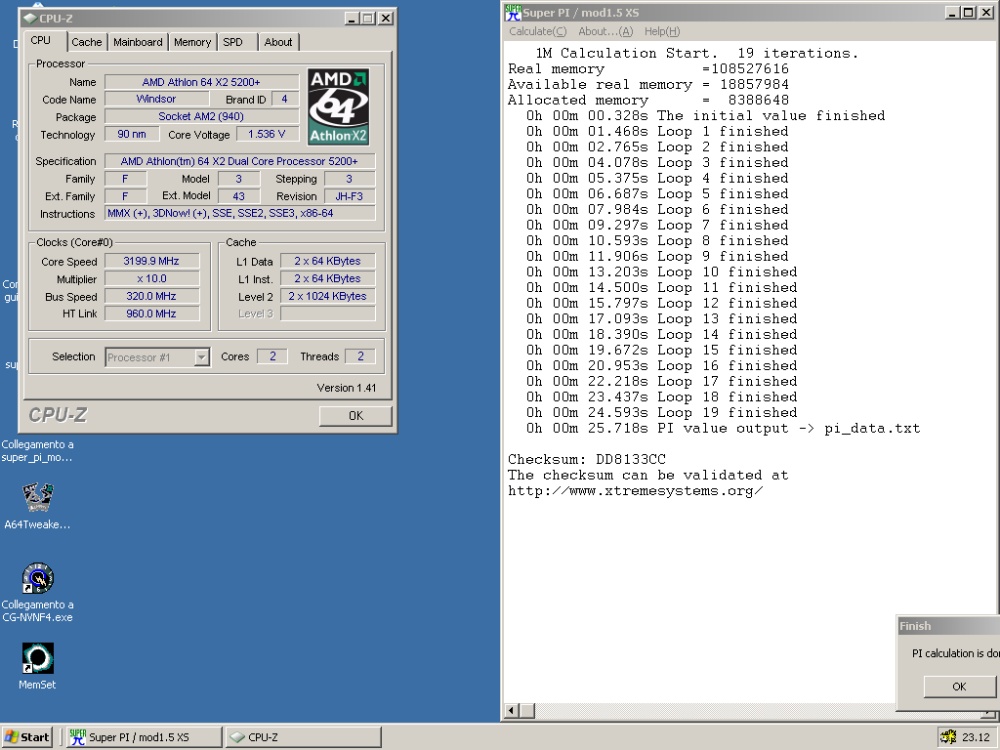Click the Core Speed value 3199.9 MHz
Viewport: 1000px width, 750px height.
152,261
